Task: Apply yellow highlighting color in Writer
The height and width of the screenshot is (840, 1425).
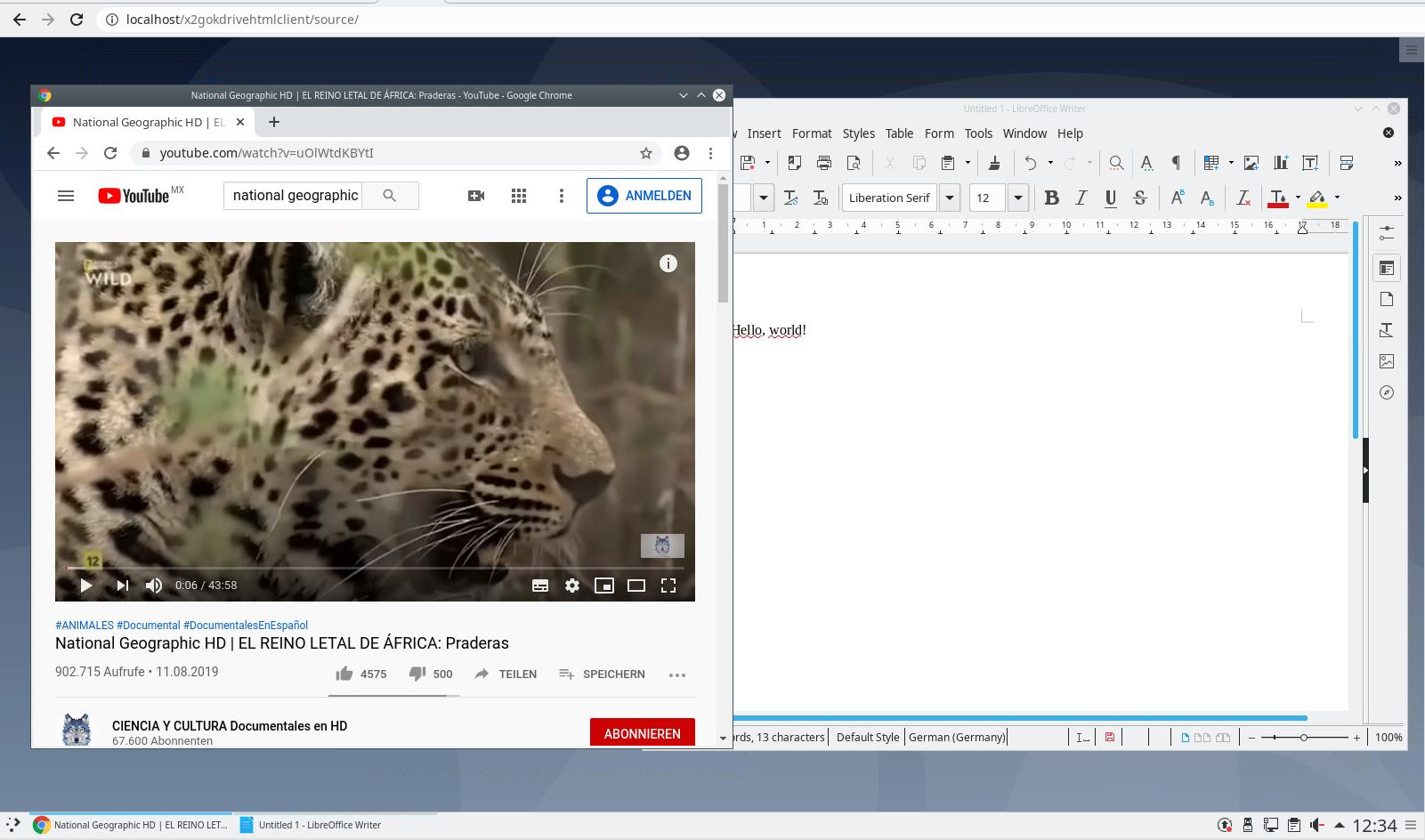Action: pos(1317,198)
